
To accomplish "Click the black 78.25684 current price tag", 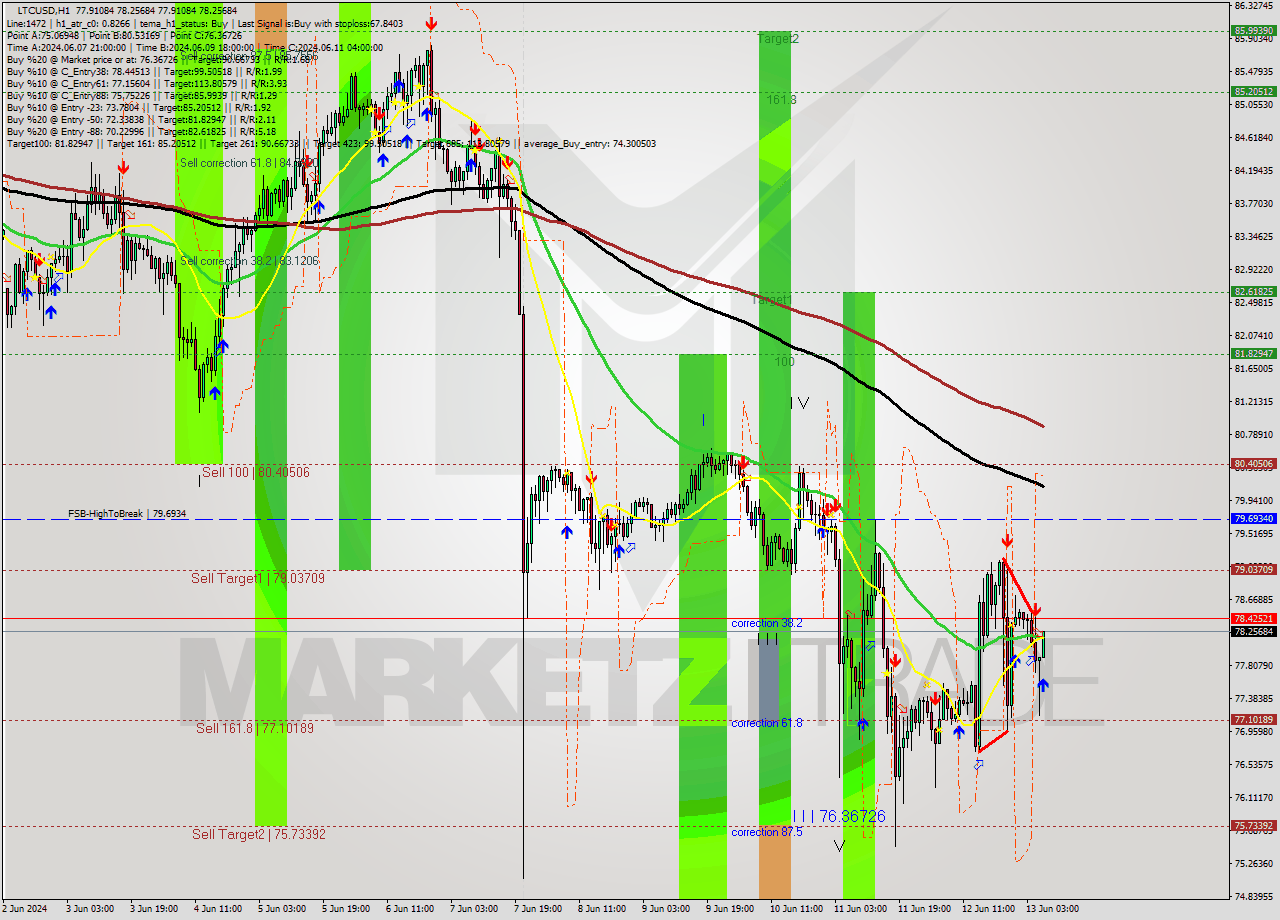I will (x=1253, y=631).
